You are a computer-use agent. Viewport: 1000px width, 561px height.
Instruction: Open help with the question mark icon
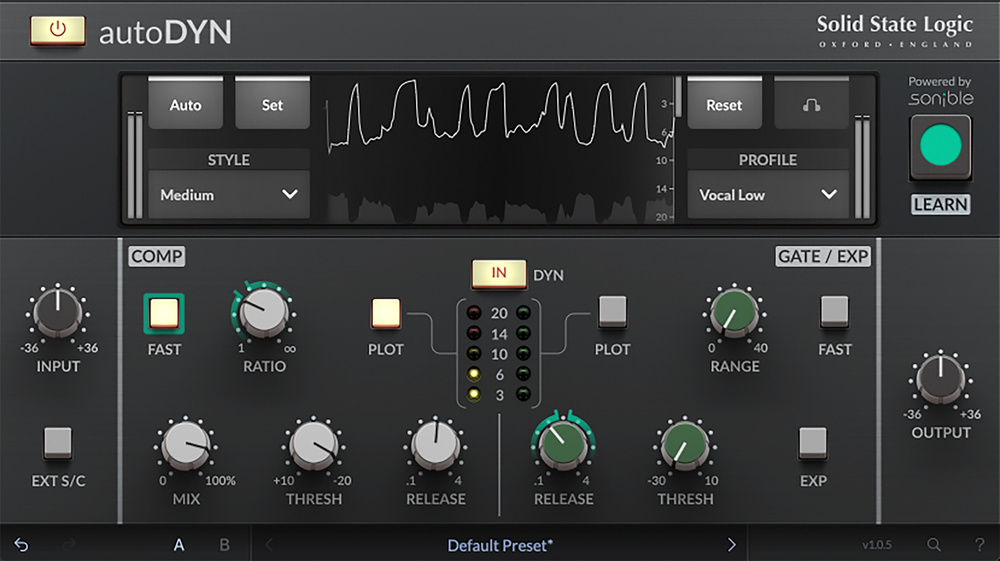point(979,545)
